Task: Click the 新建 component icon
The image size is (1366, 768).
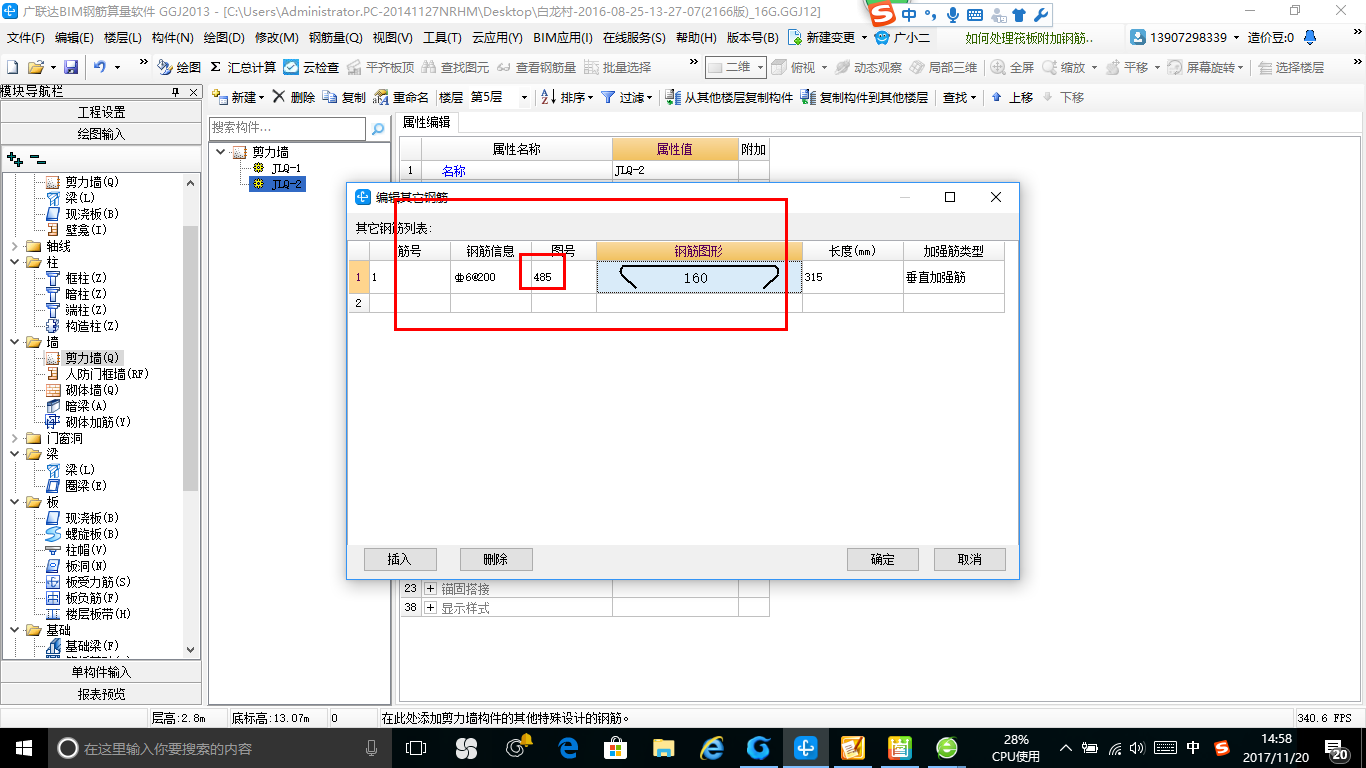Action: [x=220, y=97]
